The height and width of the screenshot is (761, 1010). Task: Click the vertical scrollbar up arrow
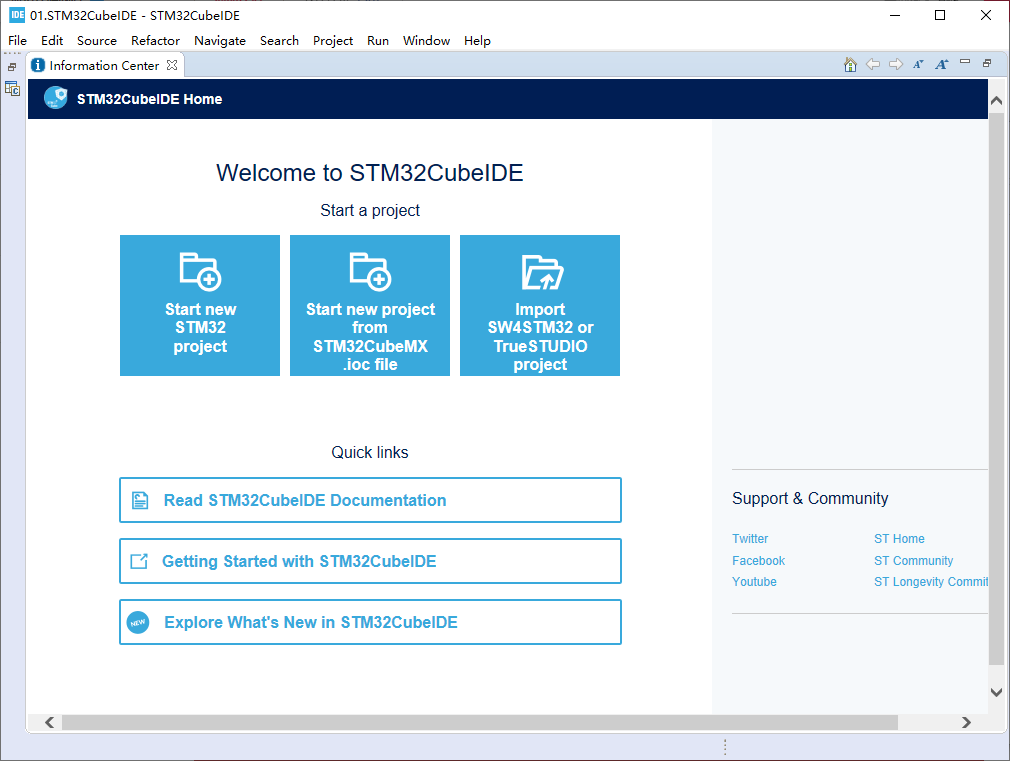(996, 101)
